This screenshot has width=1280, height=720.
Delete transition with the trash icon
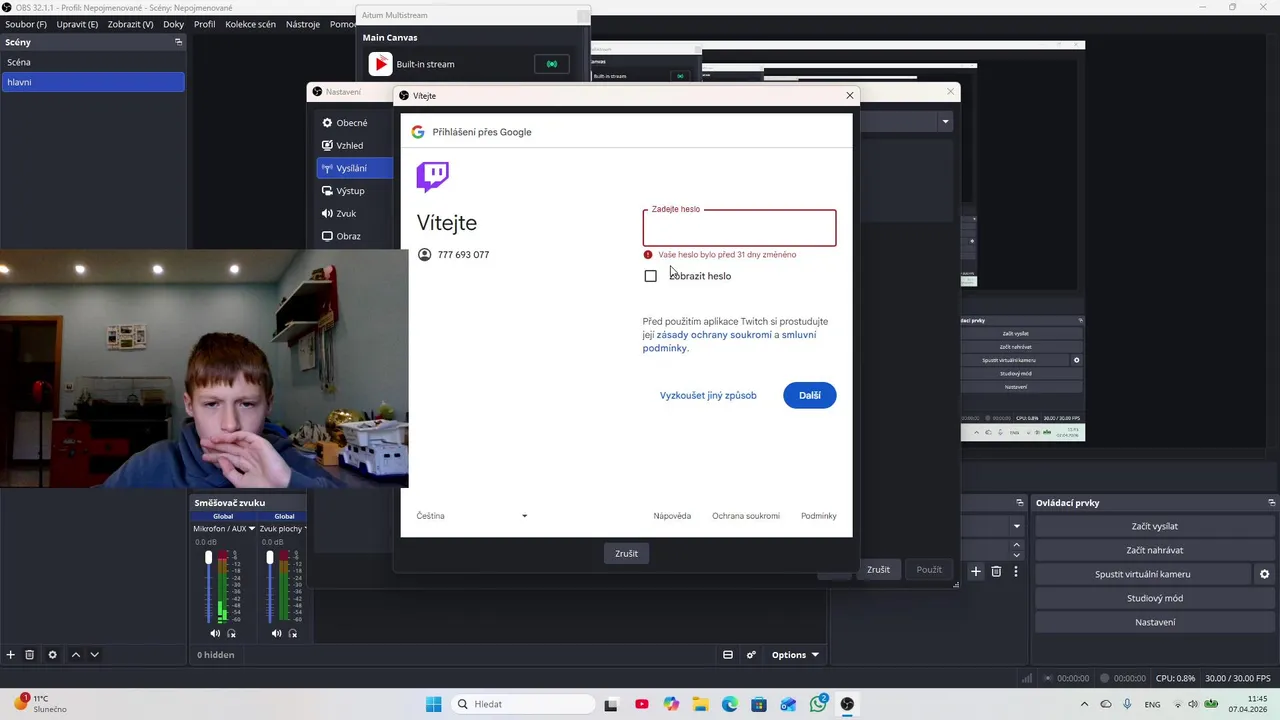click(996, 571)
